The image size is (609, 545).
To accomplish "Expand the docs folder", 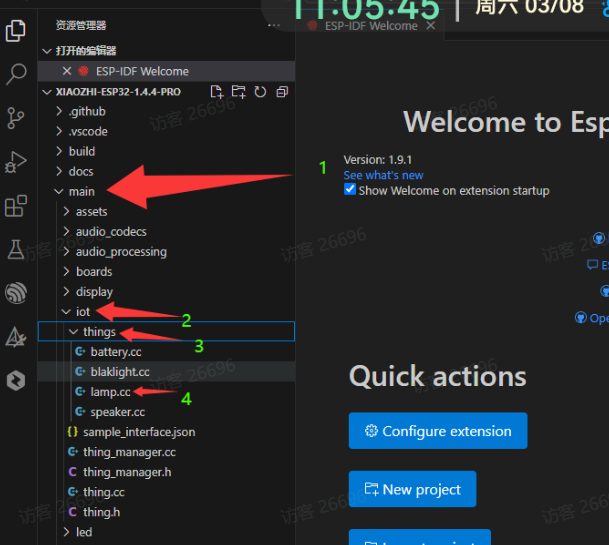I will click(59, 171).
